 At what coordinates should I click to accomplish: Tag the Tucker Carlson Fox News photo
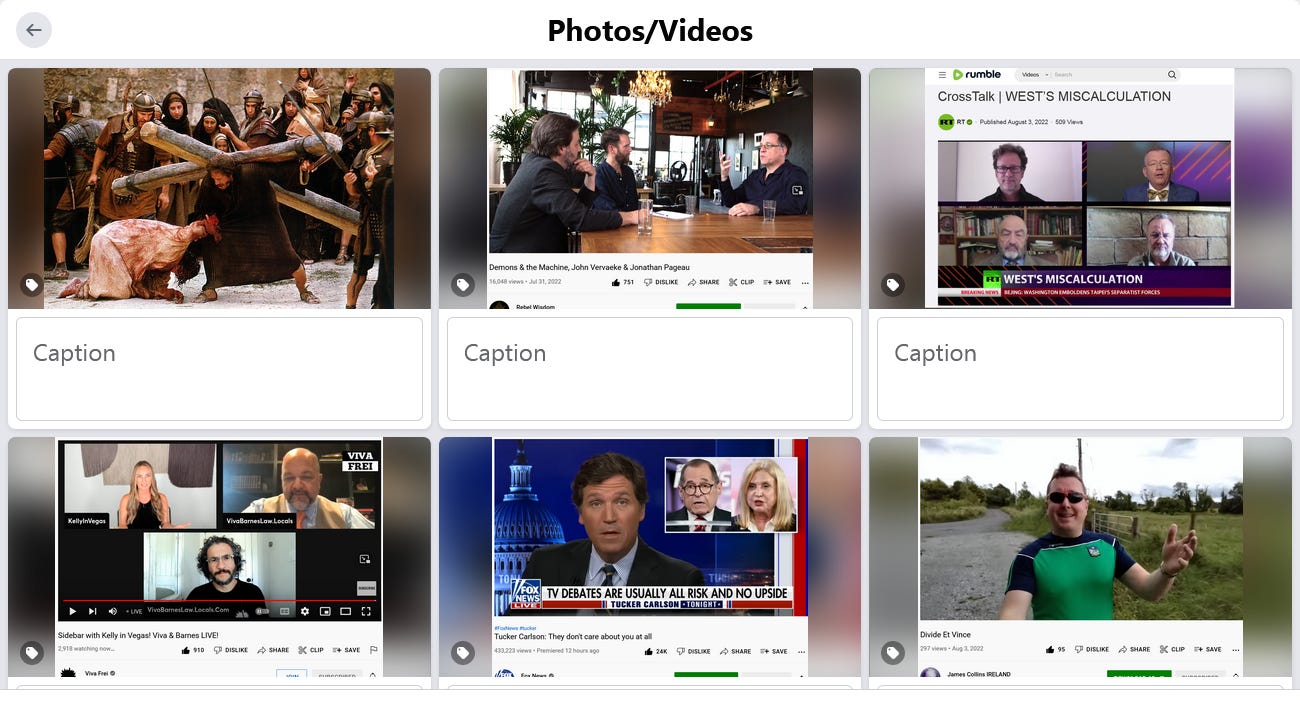(462, 653)
